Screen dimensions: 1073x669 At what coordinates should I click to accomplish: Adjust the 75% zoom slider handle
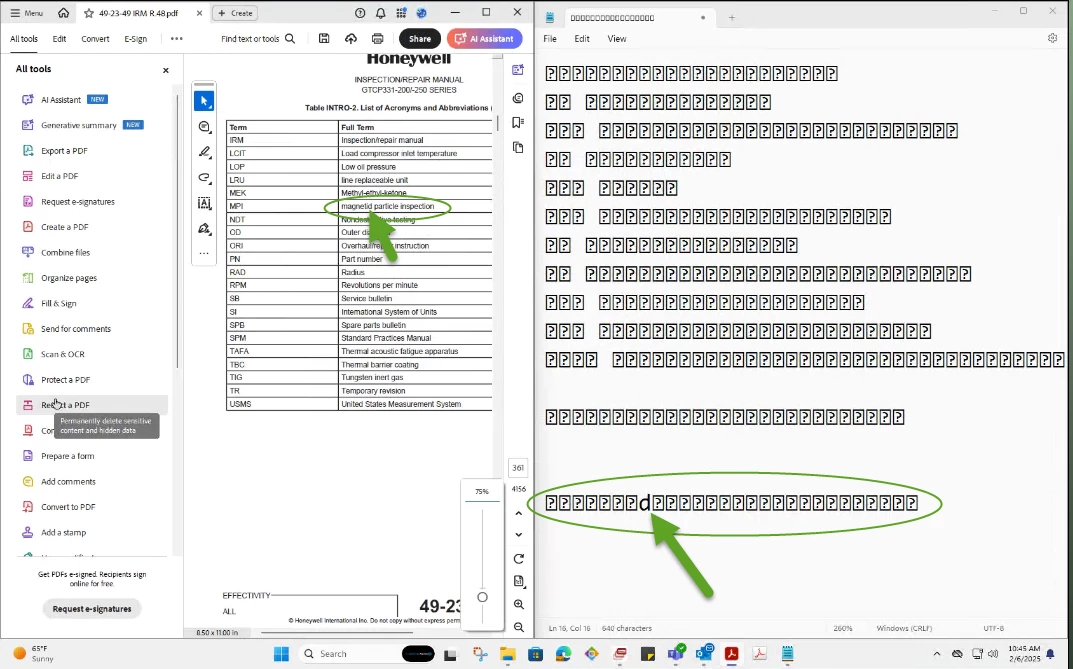click(x=482, y=597)
